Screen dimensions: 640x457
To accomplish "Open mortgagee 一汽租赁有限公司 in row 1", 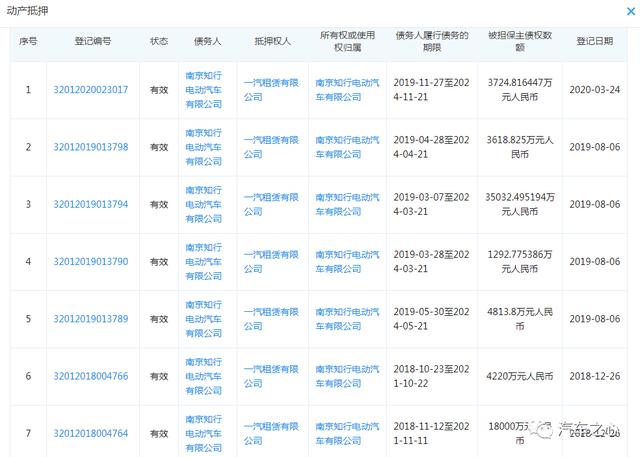I will 271,90.
